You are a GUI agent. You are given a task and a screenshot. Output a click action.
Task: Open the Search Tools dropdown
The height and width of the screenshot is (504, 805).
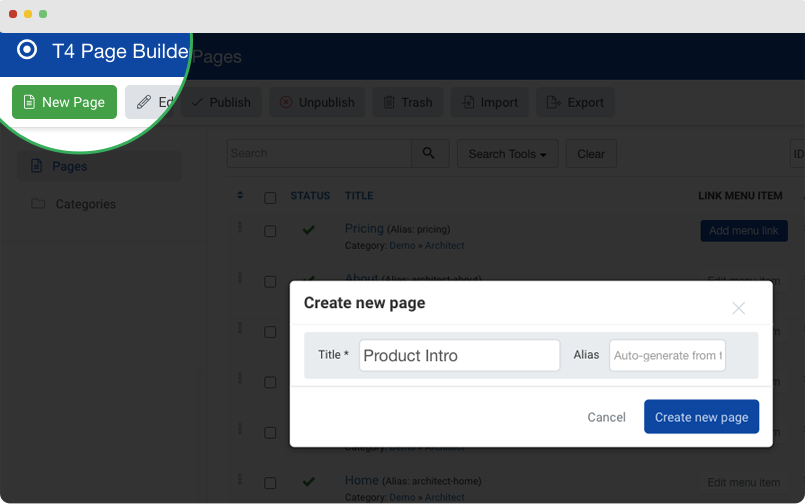(507, 153)
